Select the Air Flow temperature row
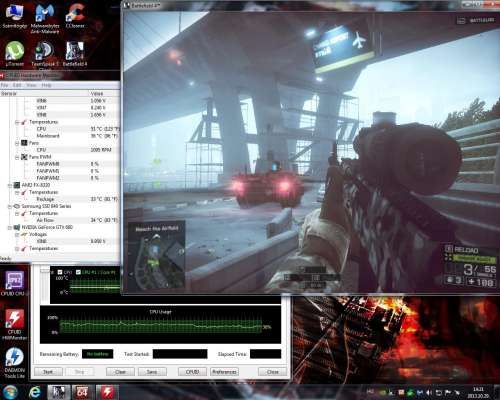The height and width of the screenshot is (400, 500). click(60, 220)
